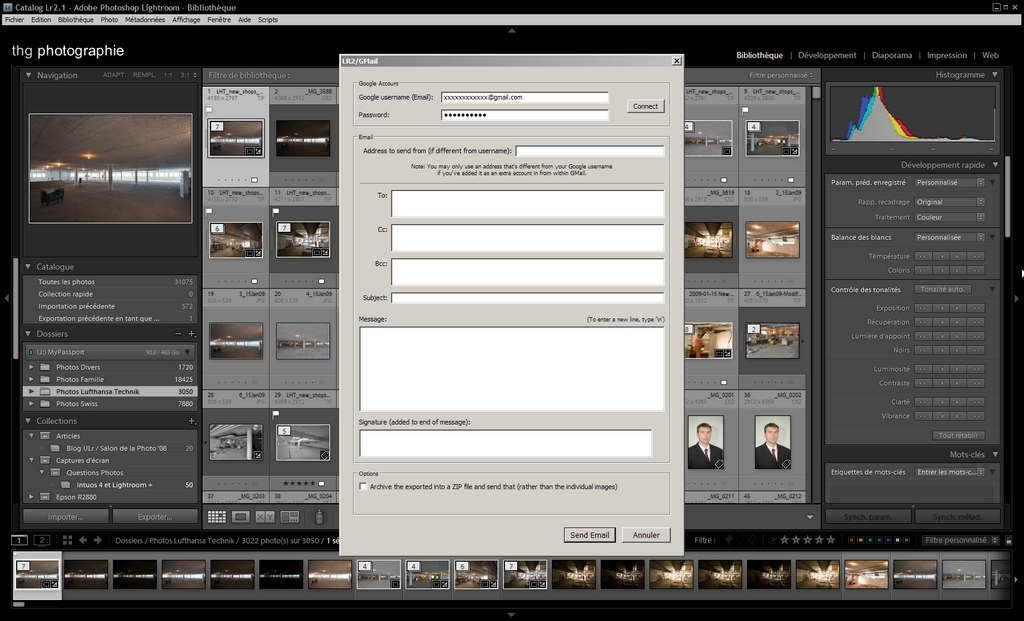Switch to the Impression module
The image size is (1024, 621).
pos(947,56)
